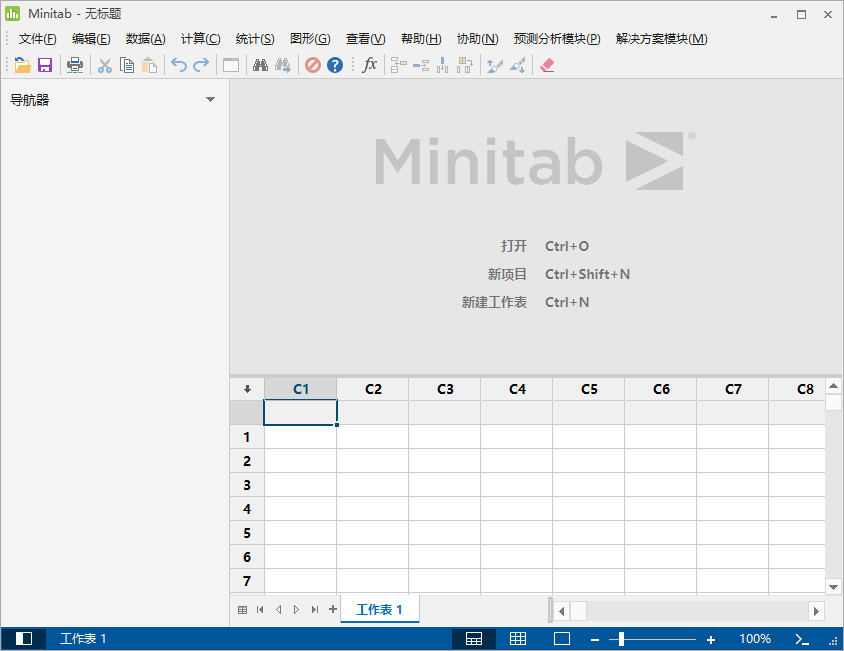This screenshot has width=844, height=651.
Task: Click the purple Save project icon
Action: [x=45, y=65]
